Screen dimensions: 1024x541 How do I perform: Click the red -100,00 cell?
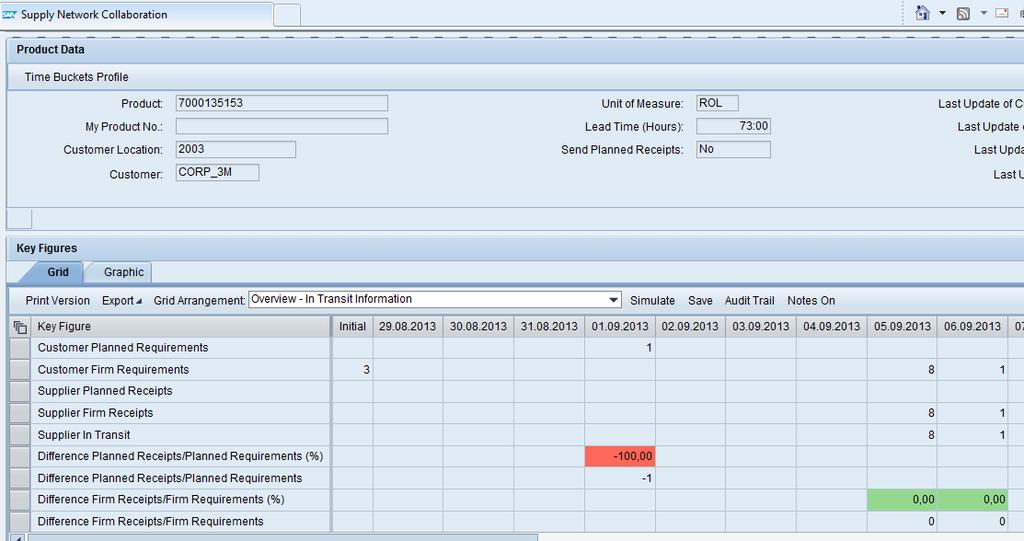(620, 456)
